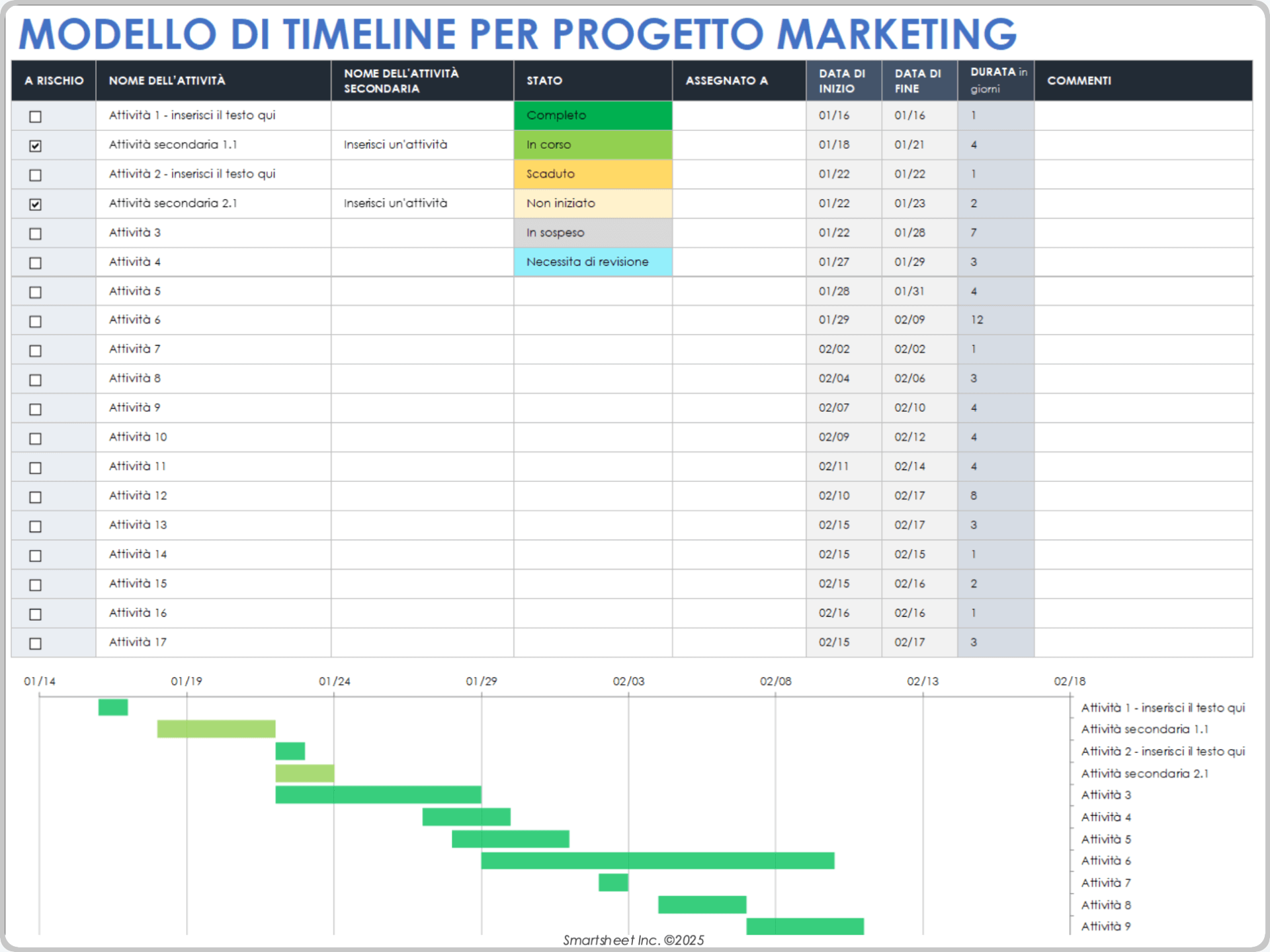Click the title MODELLO DI TIMELINE PER PROGETTO MARKETING

518,34
